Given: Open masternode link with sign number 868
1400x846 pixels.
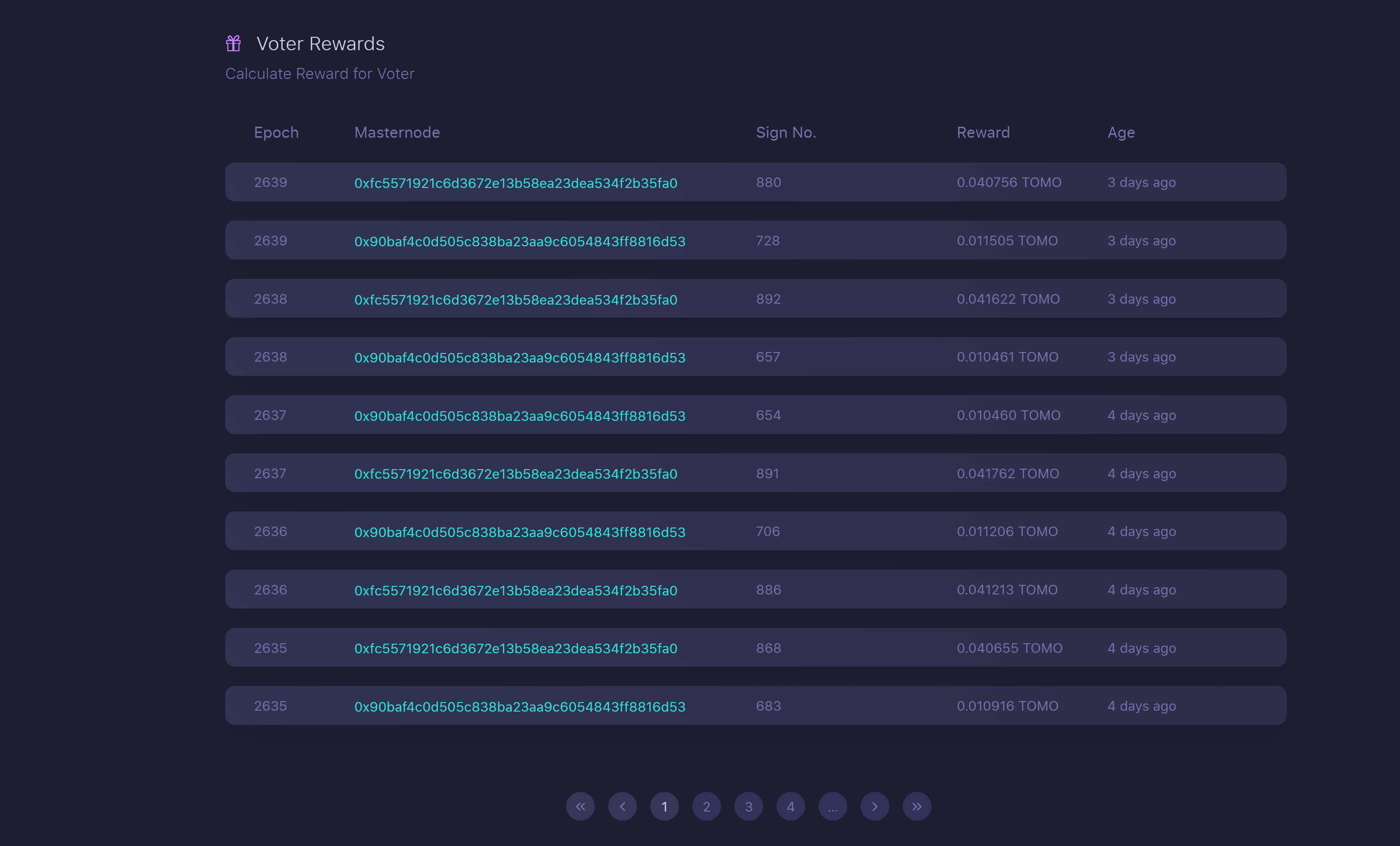Looking at the screenshot, I should [x=515, y=648].
